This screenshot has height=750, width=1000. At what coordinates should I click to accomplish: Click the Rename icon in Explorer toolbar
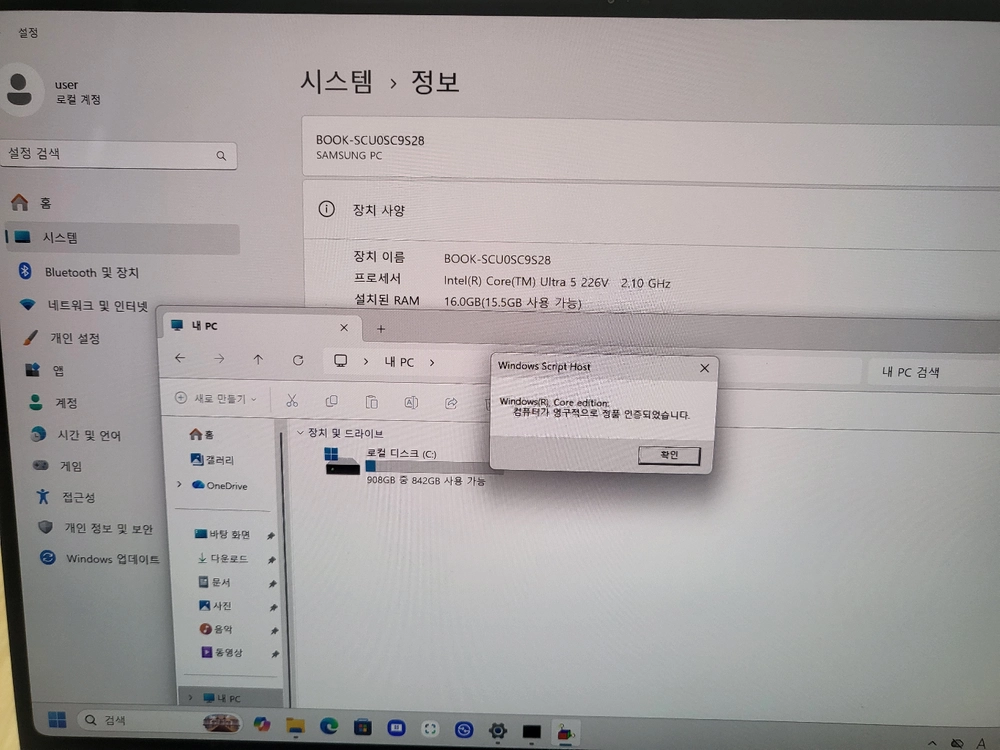(411, 402)
